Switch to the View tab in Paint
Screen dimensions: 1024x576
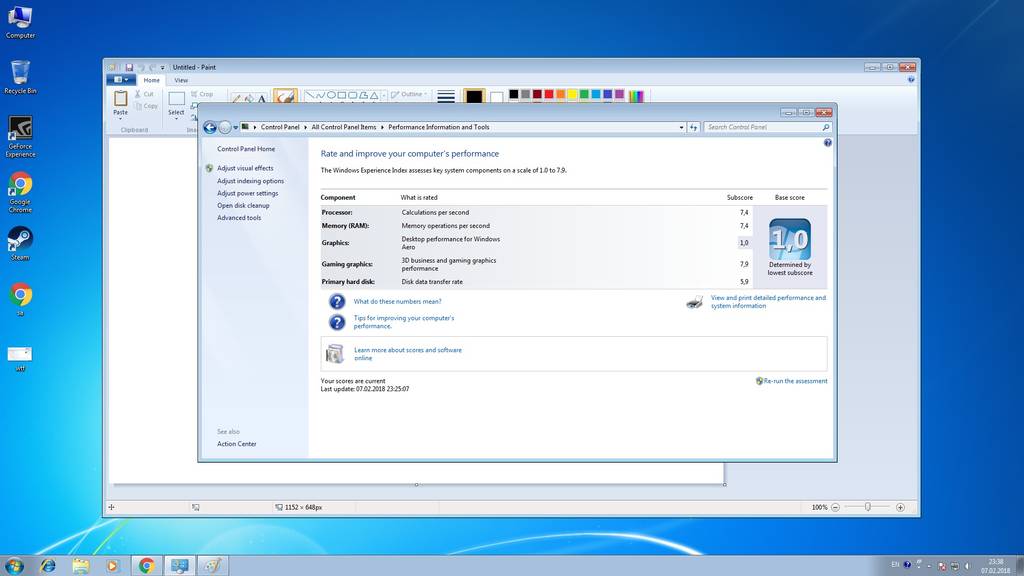[181, 80]
